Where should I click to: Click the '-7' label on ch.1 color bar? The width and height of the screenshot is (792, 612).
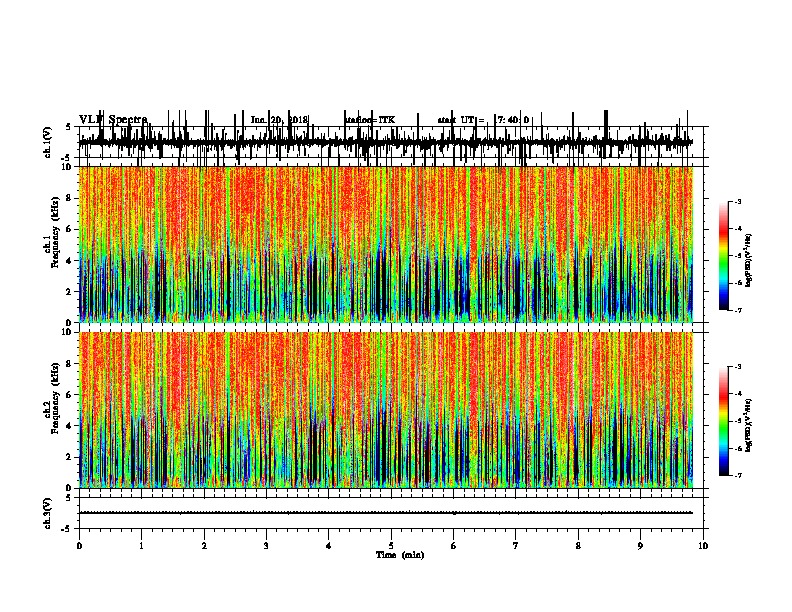click(x=738, y=310)
